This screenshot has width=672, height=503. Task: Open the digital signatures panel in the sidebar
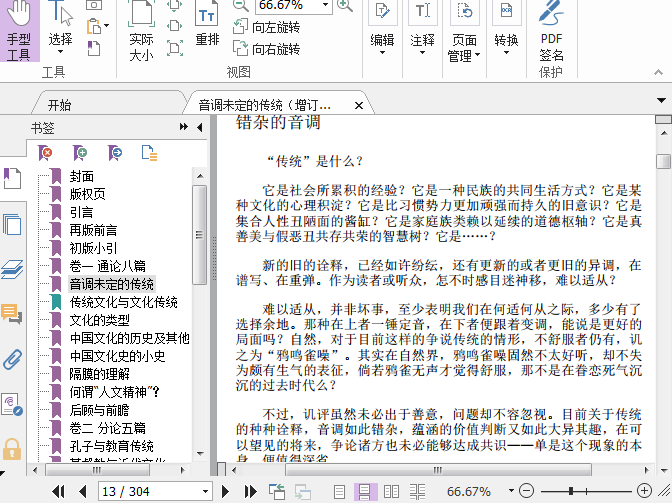tap(12, 404)
